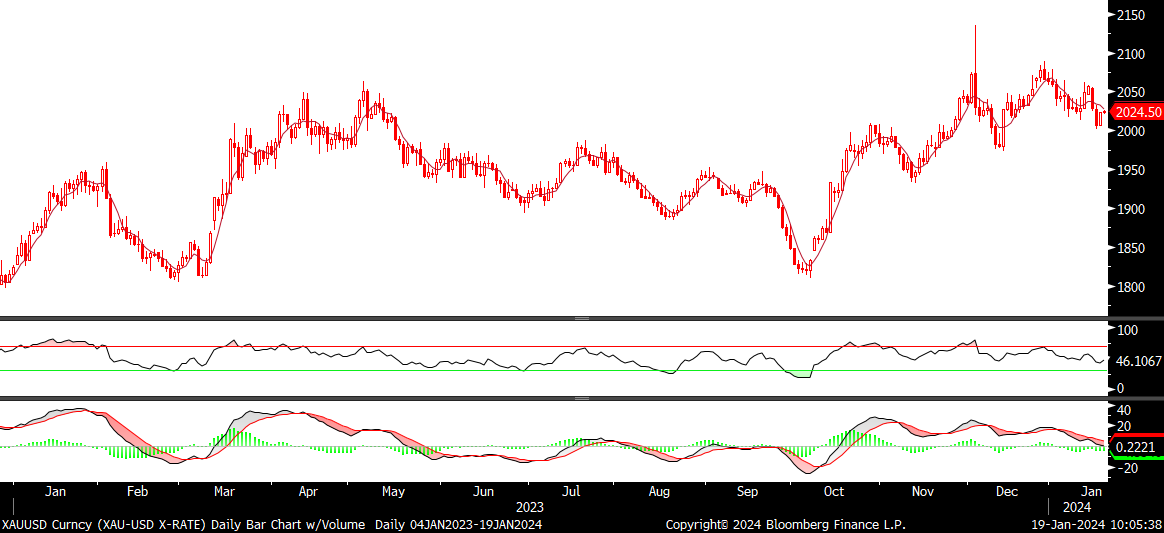This screenshot has width=1164, height=533.
Task: Select the 2100 price axis label
Action: [x=1131, y=54]
